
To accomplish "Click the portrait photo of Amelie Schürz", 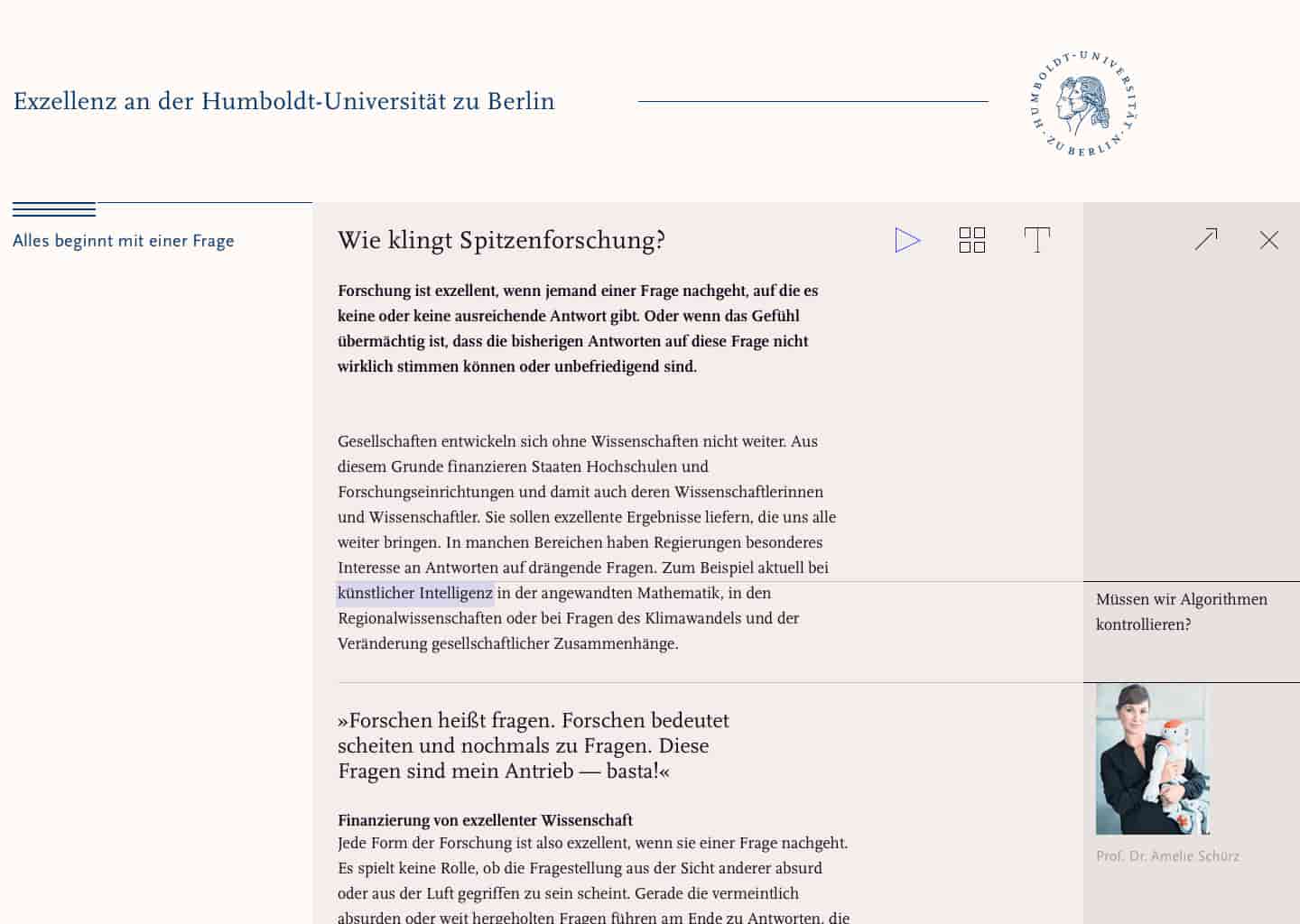I will (1153, 759).
